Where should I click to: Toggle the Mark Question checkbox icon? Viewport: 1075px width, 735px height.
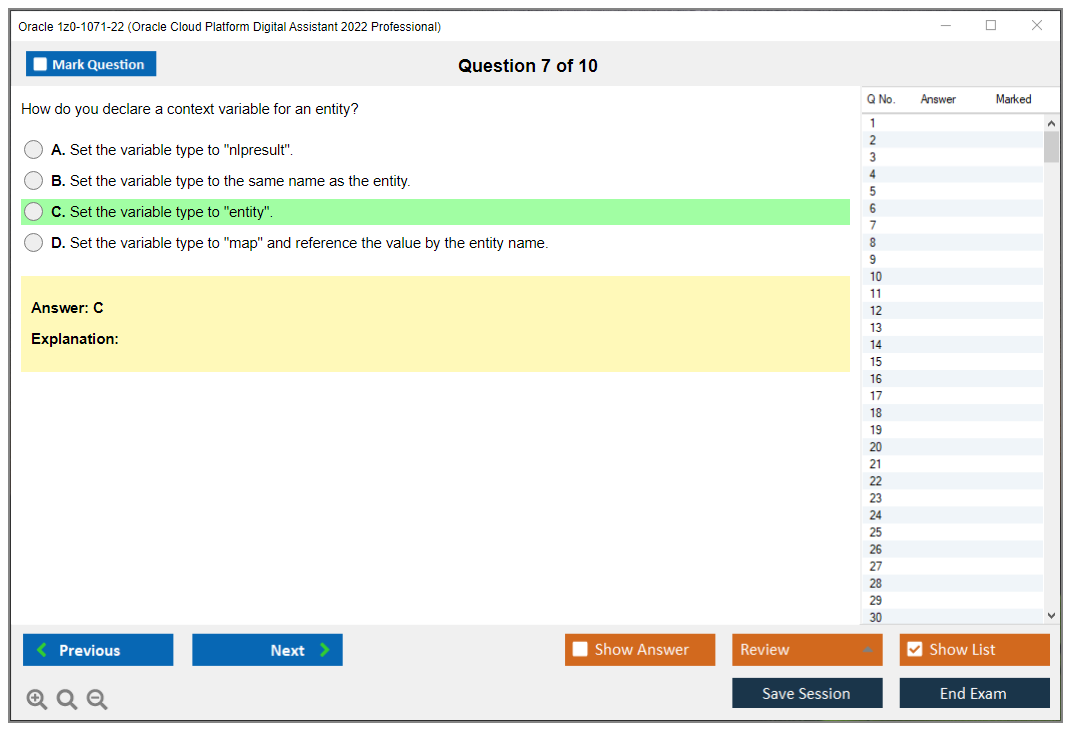click(x=39, y=63)
